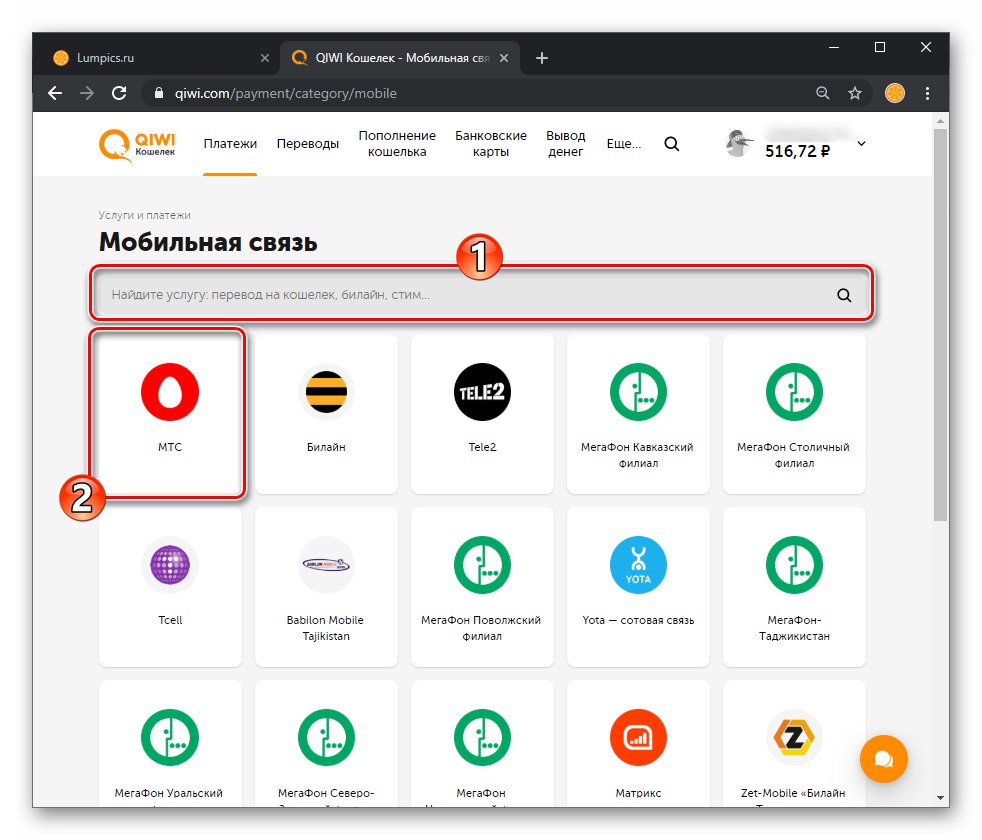Image resolution: width=982 pixels, height=840 pixels.
Task: Open the Chrome three-dot menu
Action: pos(928,93)
